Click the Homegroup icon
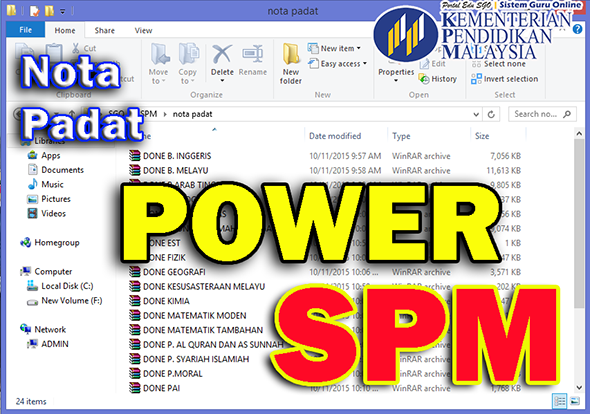Image resolution: width=590 pixels, height=414 pixels. 26,242
